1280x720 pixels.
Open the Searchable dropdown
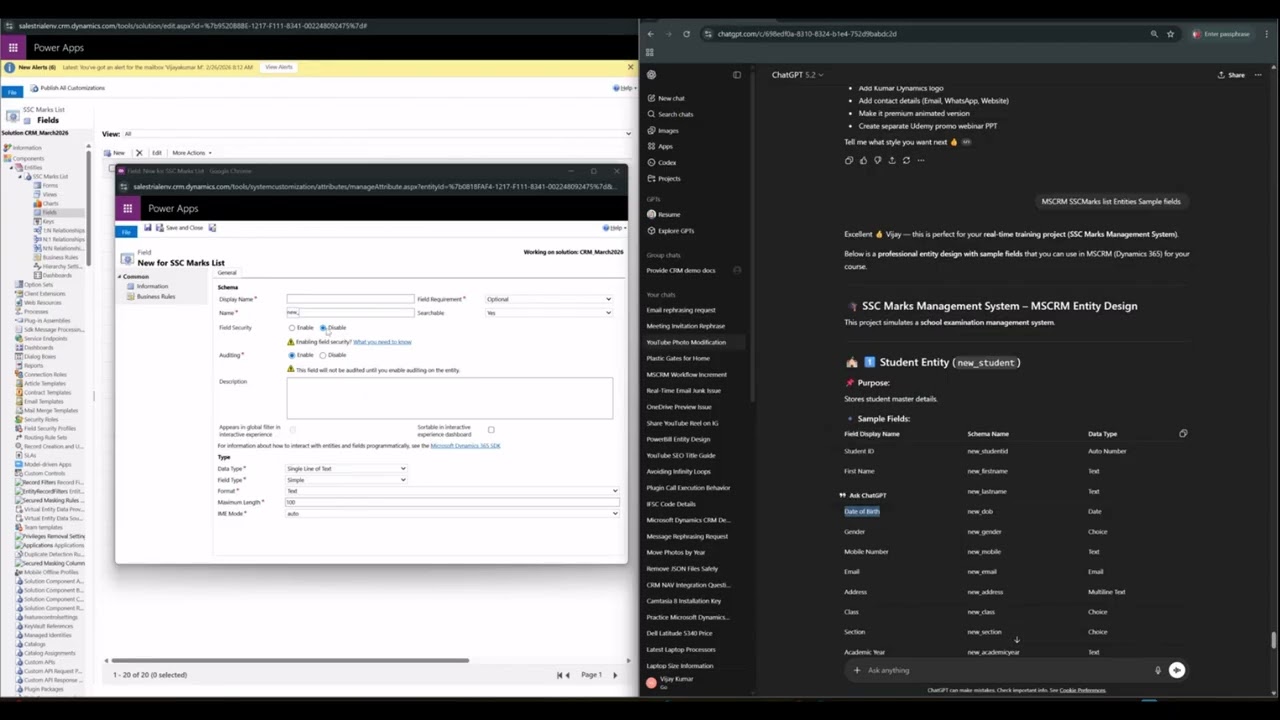(548, 313)
